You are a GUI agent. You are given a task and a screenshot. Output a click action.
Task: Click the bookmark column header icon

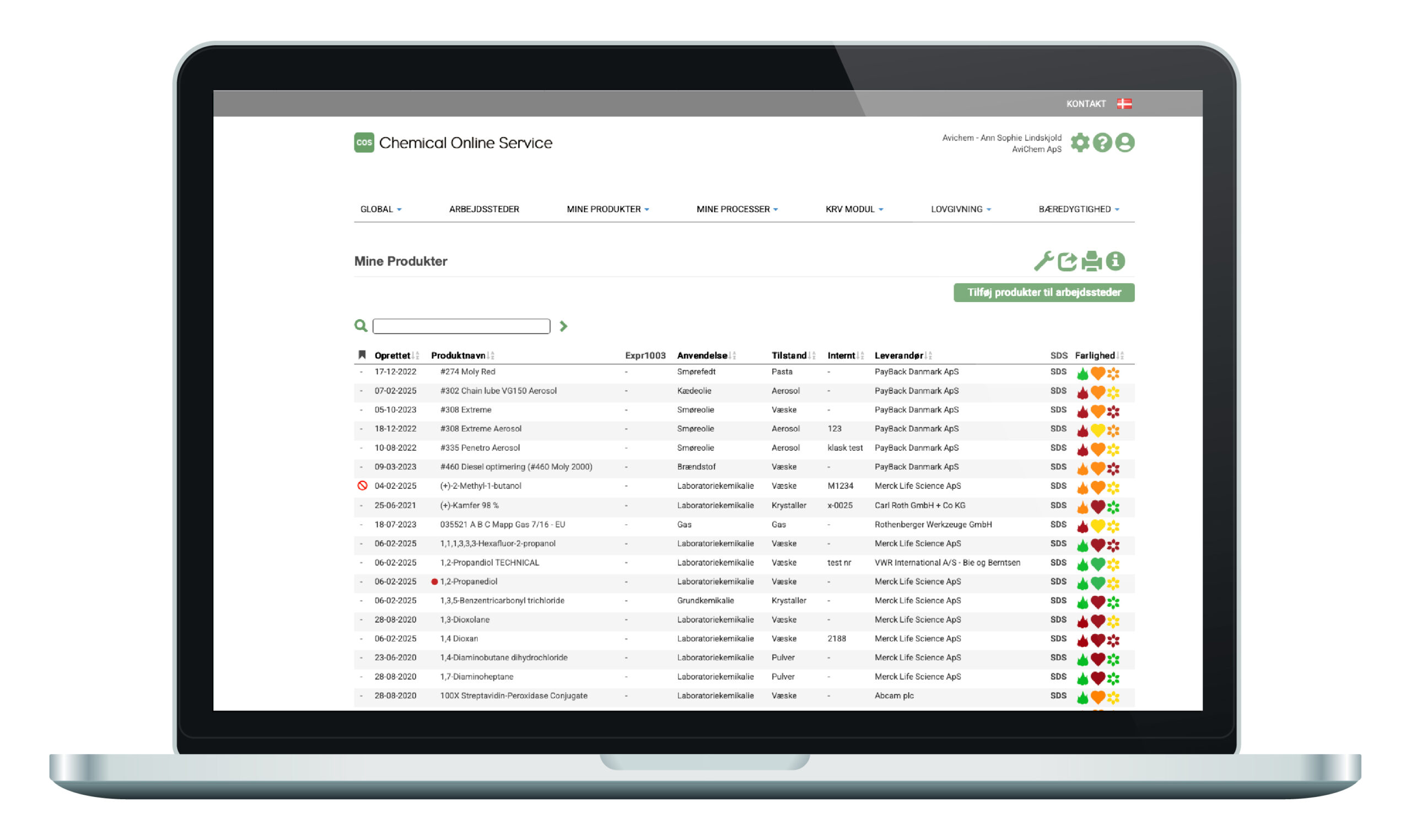(x=362, y=355)
